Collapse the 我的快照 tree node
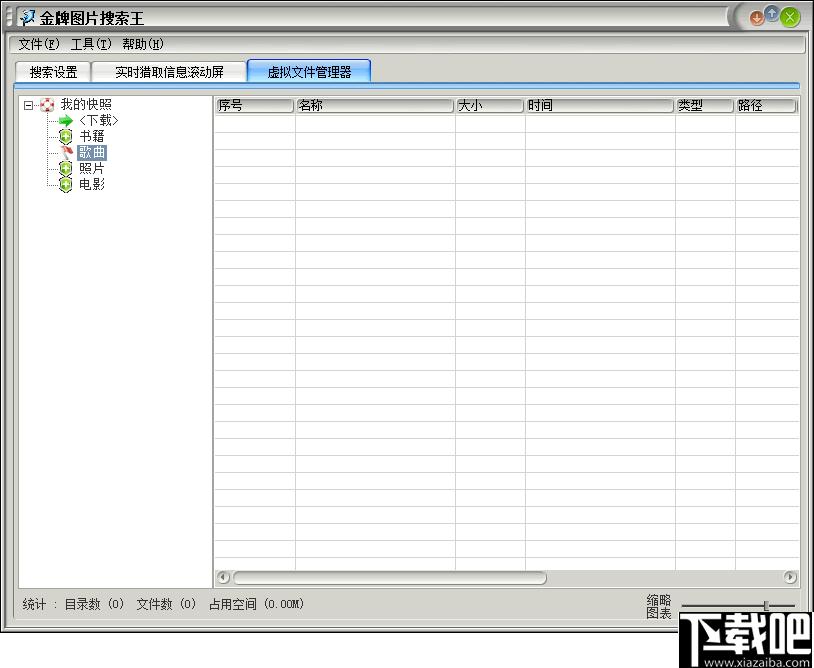 (x=29, y=105)
